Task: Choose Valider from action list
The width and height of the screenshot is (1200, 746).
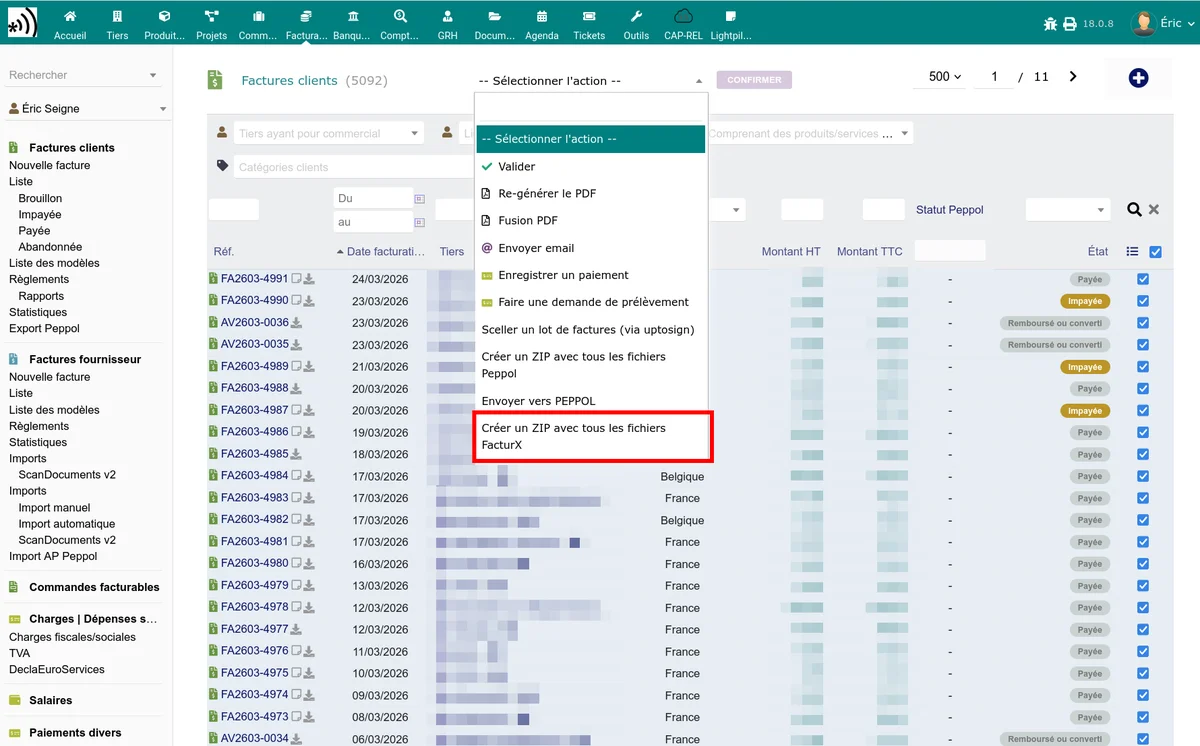Action: 591,167
